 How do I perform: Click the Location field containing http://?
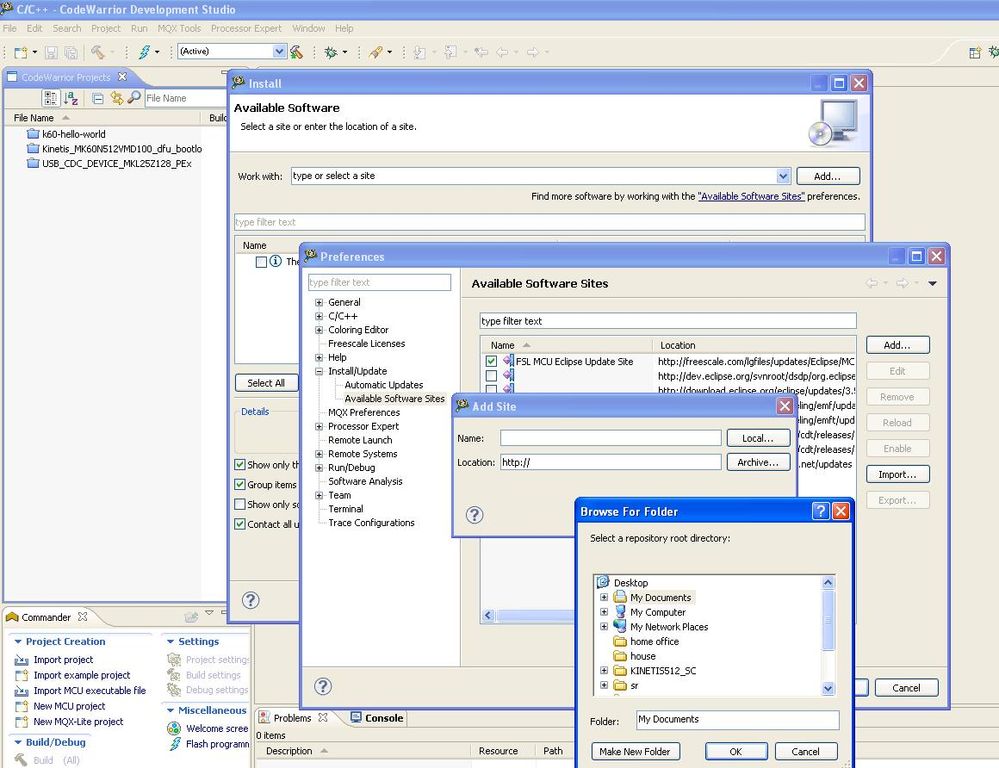pyautogui.click(x=610, y=462)
